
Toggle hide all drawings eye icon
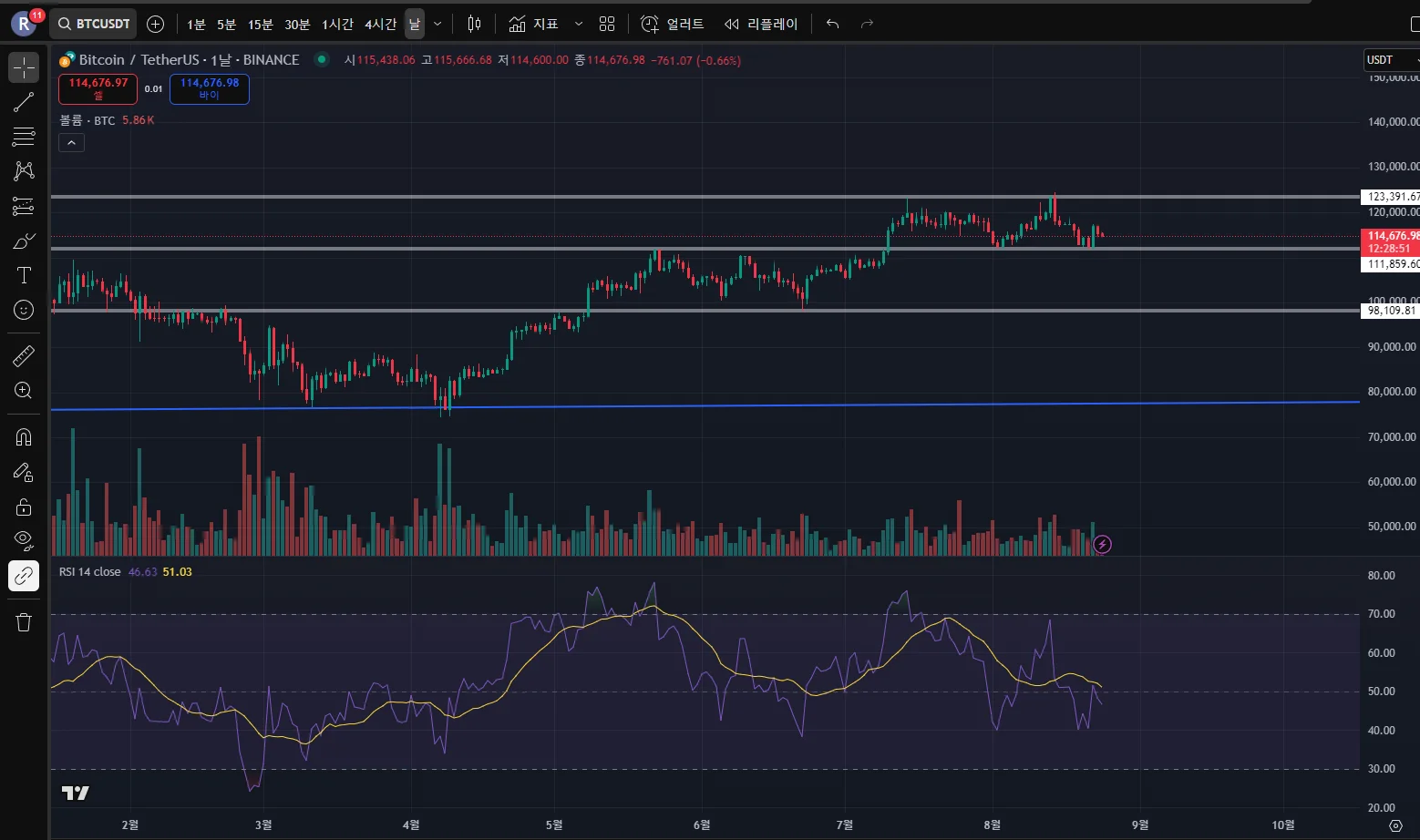coord(24,541)
